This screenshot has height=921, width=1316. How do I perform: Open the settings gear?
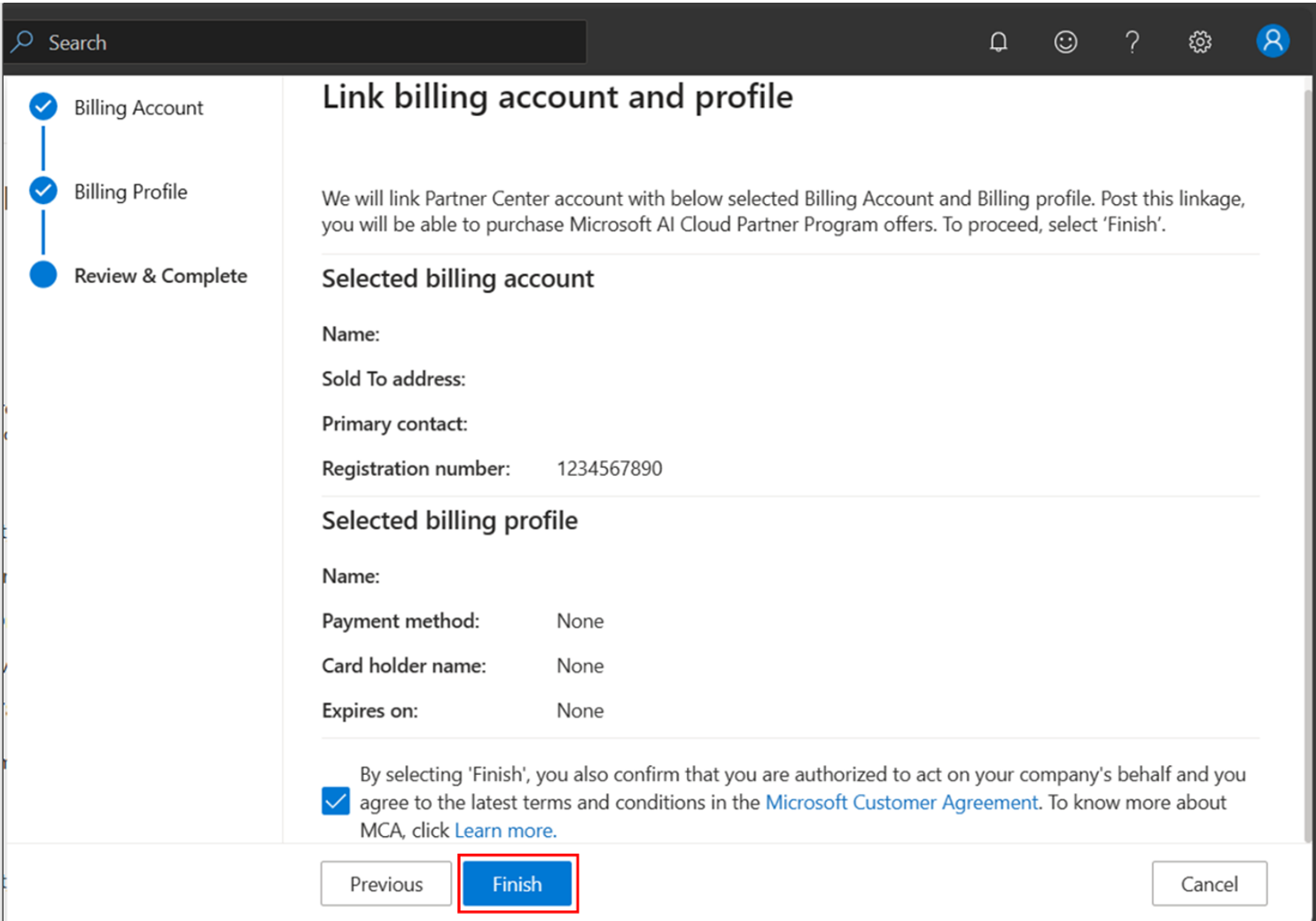click(1200, 42)
